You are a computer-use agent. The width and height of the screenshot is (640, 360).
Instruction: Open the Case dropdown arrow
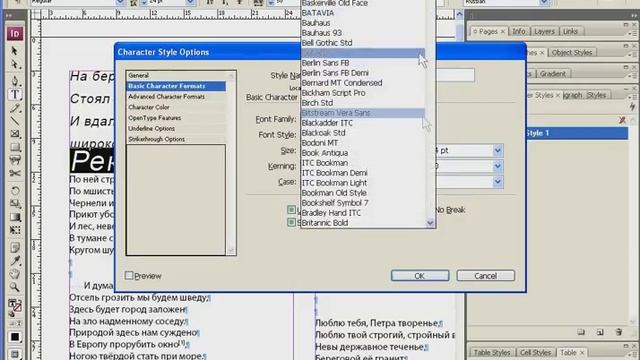pyautogui.click(x=498, y=182)
